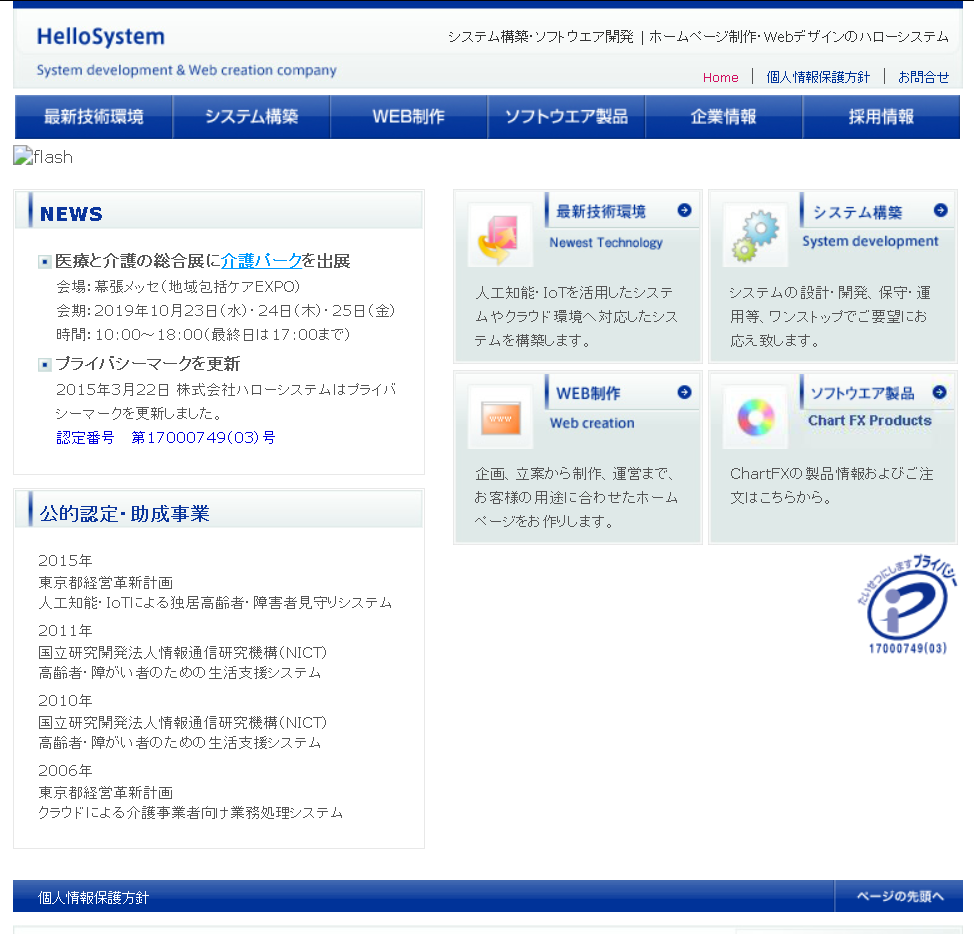Click the arrow beside WEB制作 card title
The width and height of the screenshot is (974, 934).
(x=684, y=392)
